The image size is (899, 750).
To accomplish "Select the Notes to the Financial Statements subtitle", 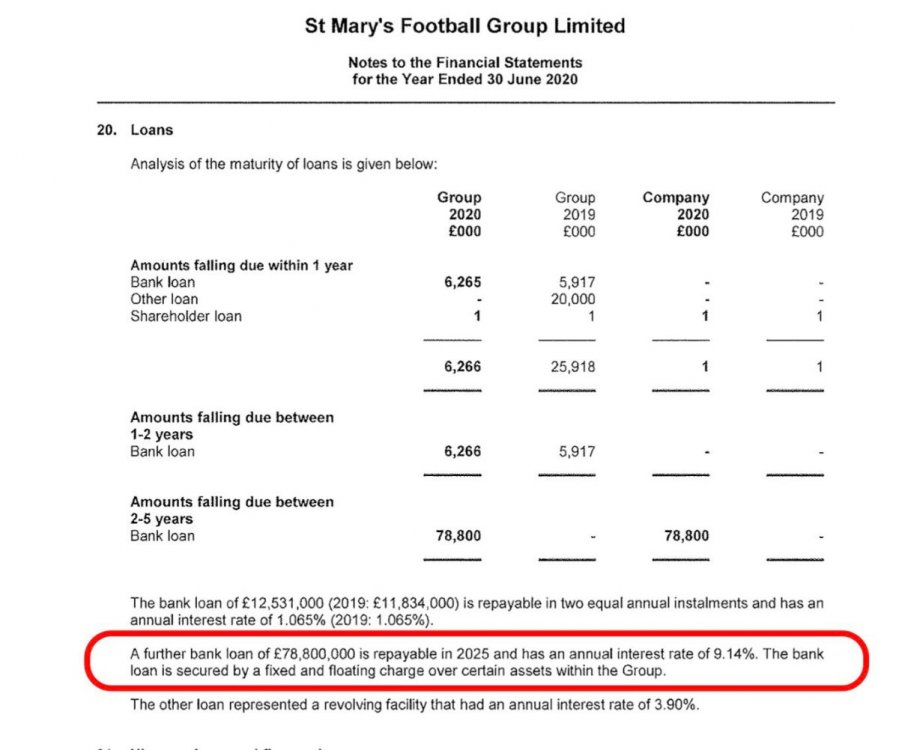I will [x=465, y=63].
